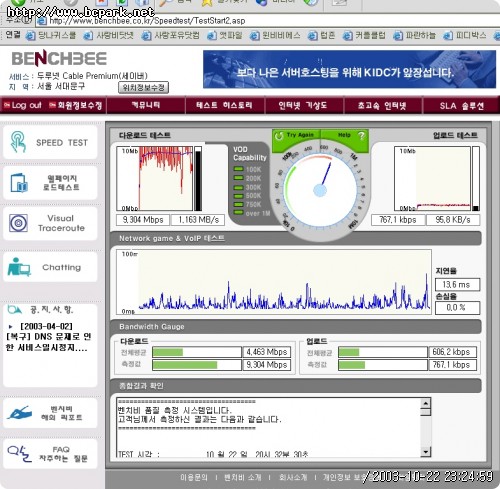Open the 벤치비 해외 리포트 sidebar item

[50, 413]
